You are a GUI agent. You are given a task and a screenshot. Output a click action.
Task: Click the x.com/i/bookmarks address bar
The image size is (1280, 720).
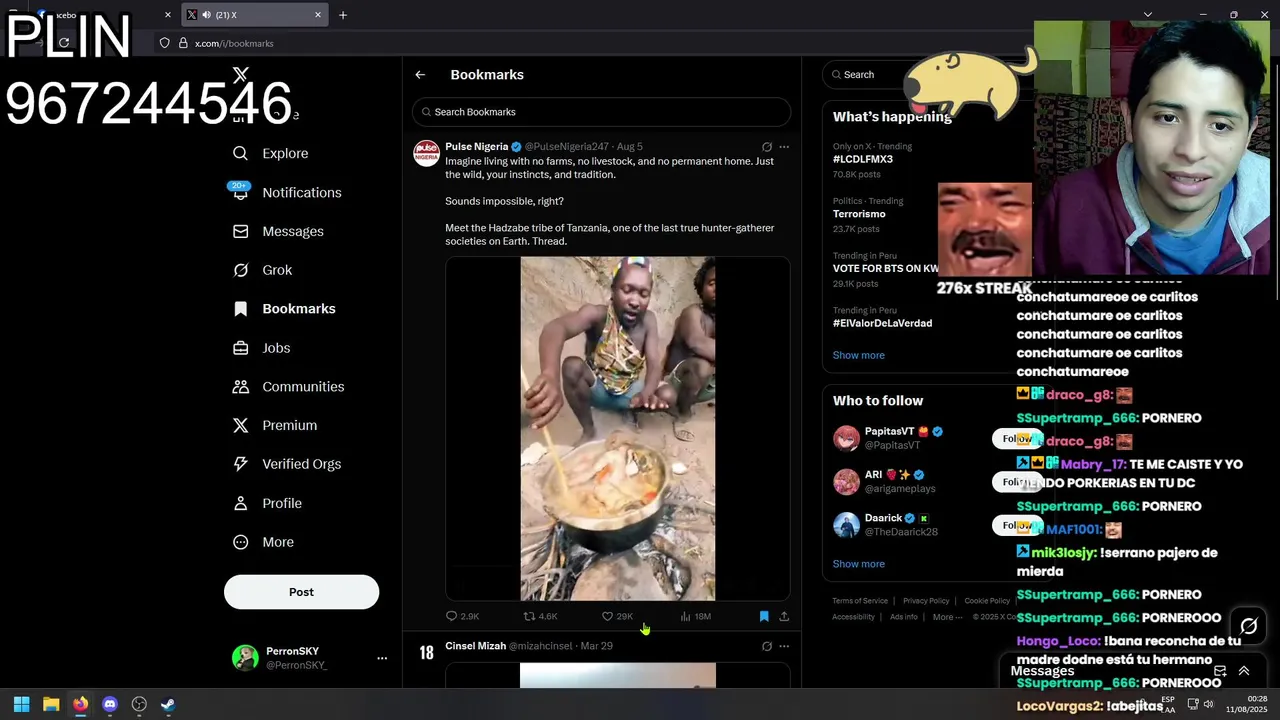(x=234, y=43)
